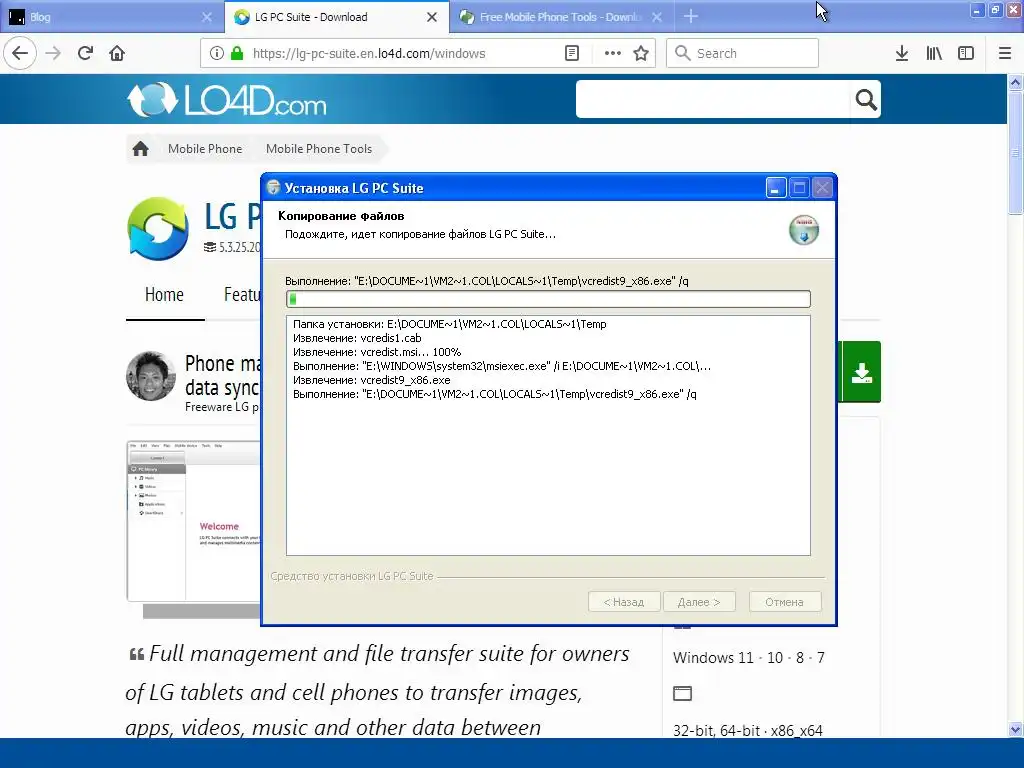The image size is (1024, 768).
Task: Click the green download button on page
Action: pyautogui.click(x=861, y=372)
